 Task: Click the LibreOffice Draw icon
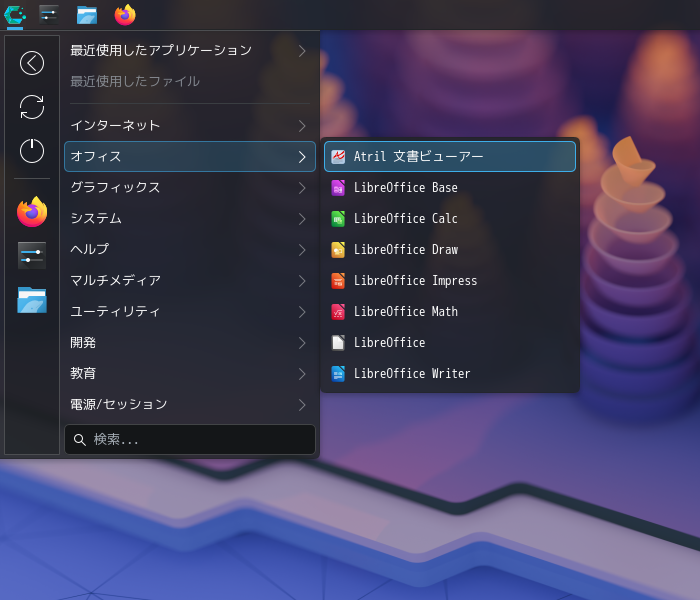tap(338, 250)
